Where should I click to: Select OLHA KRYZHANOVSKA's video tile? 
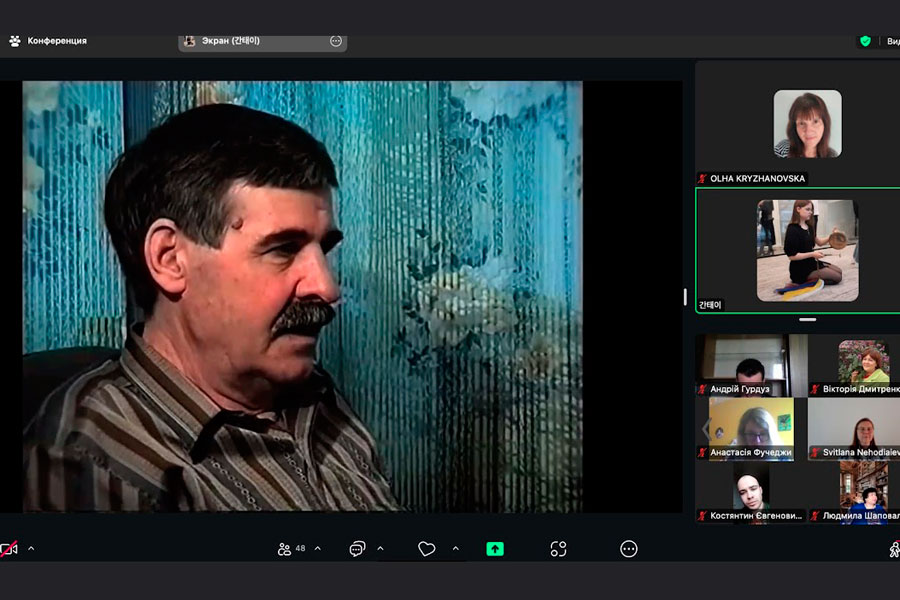pyautogui.click(x=806, y=125)
